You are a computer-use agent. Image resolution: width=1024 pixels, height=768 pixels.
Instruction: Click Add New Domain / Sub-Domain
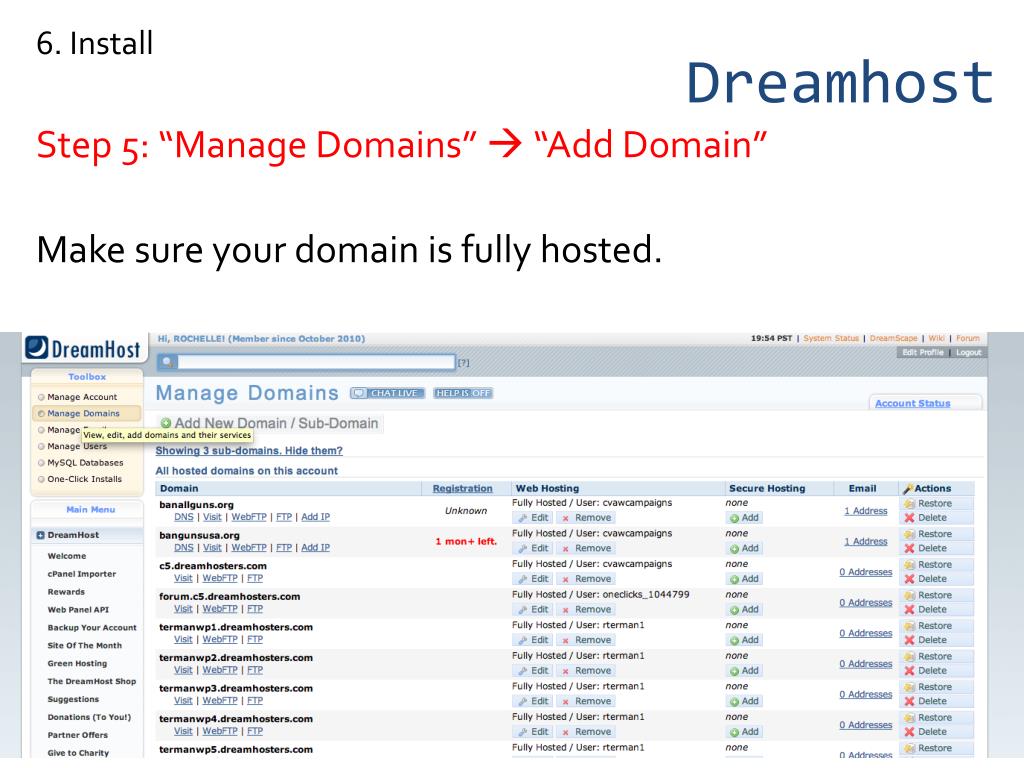276,423
